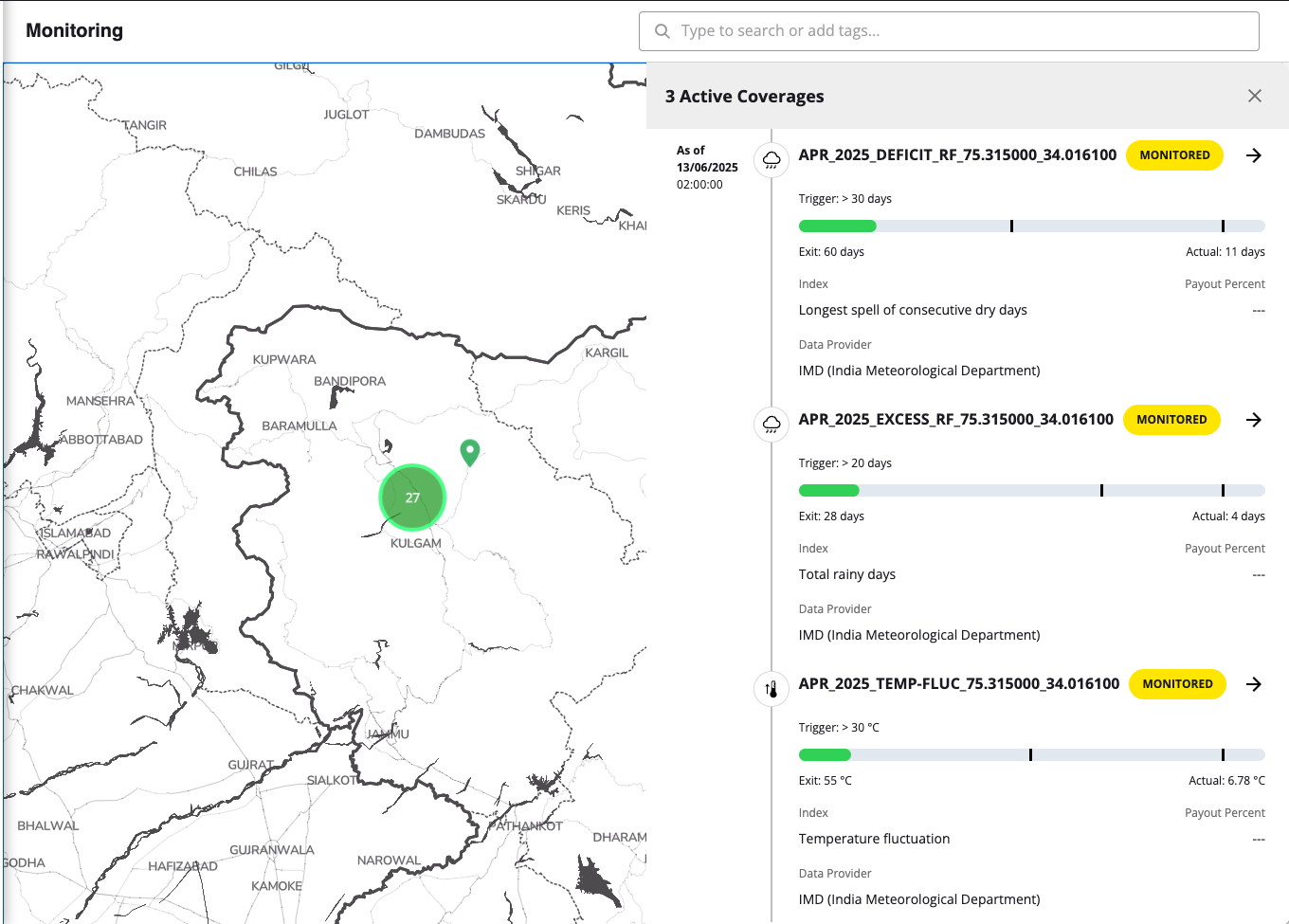Click rain cloud icon for EXCESS_RF coverage
This screenshot has height=924, width=1289.
772,424
